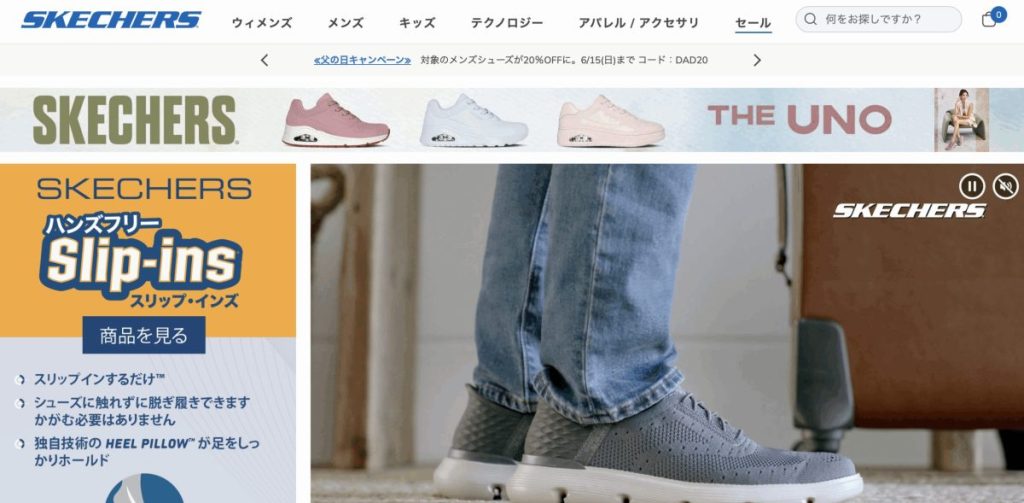Select the white Uno sneaker in banner
Screen dimensions: 1024x503
[473, 120]
